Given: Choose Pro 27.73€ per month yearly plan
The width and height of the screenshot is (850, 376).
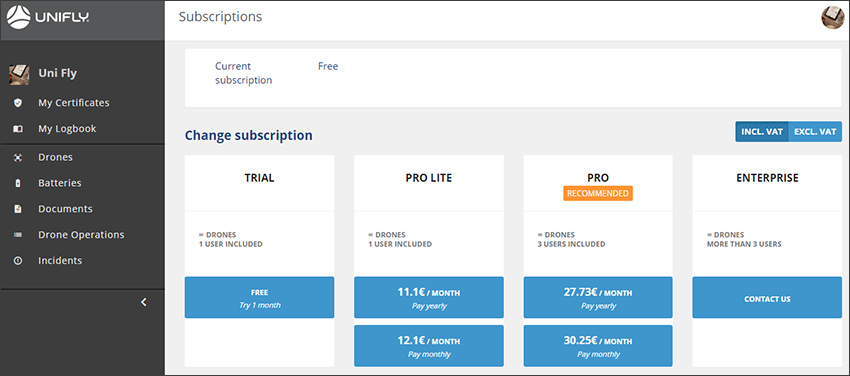Looking at the screenshot, I should 598,297.
